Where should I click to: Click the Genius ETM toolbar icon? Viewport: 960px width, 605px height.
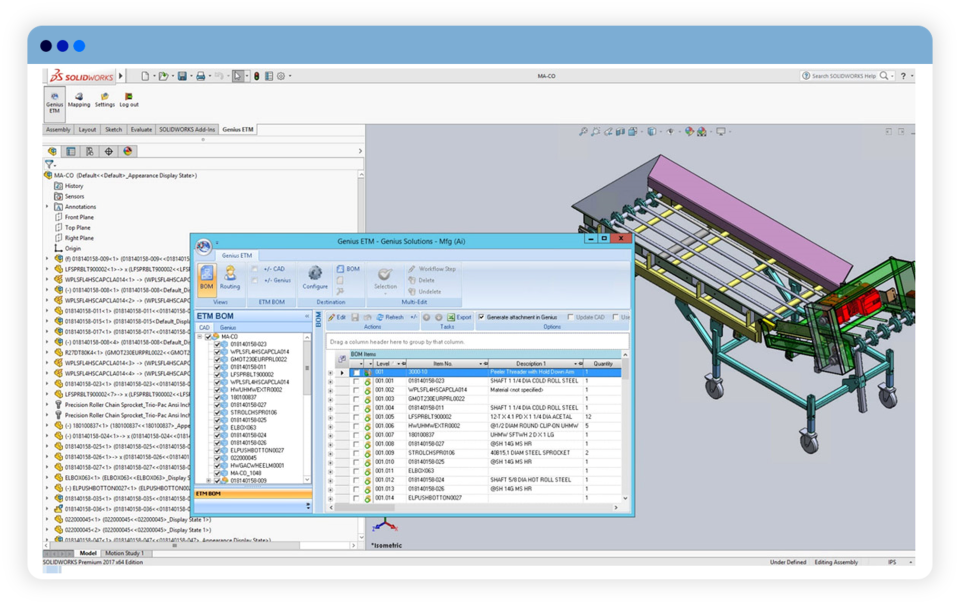pos(54,99)
